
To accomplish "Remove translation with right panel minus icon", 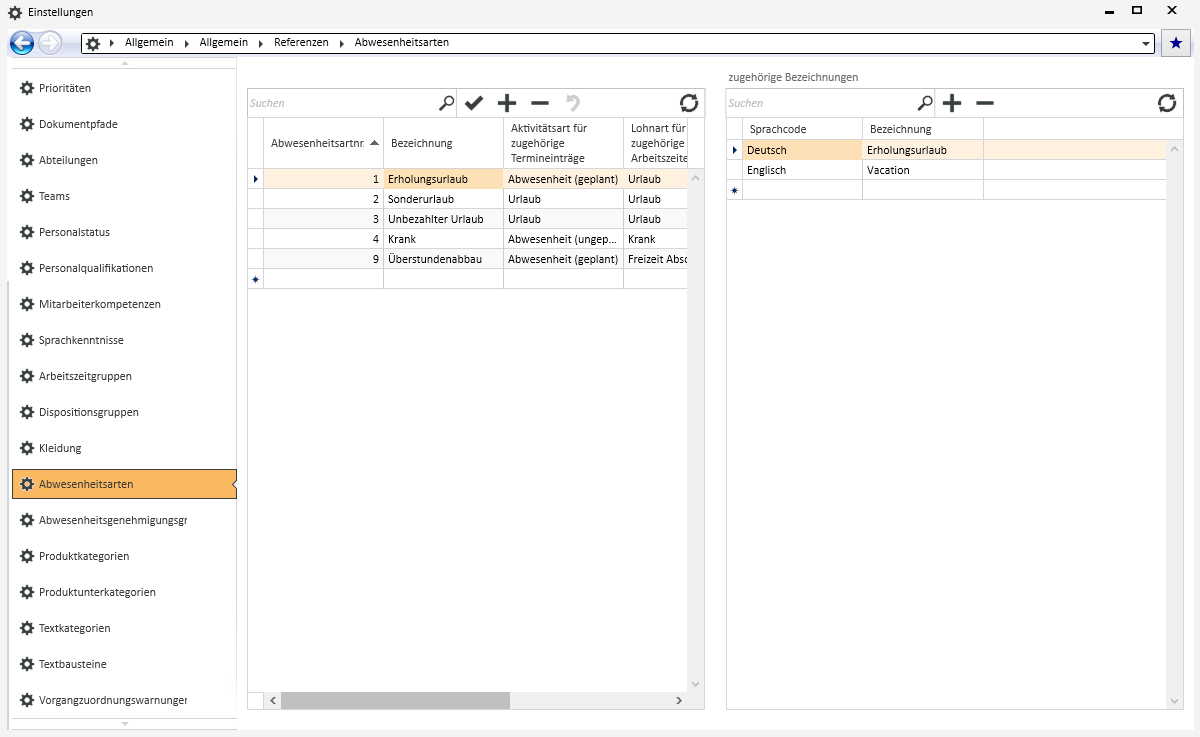I will [985, 103].
